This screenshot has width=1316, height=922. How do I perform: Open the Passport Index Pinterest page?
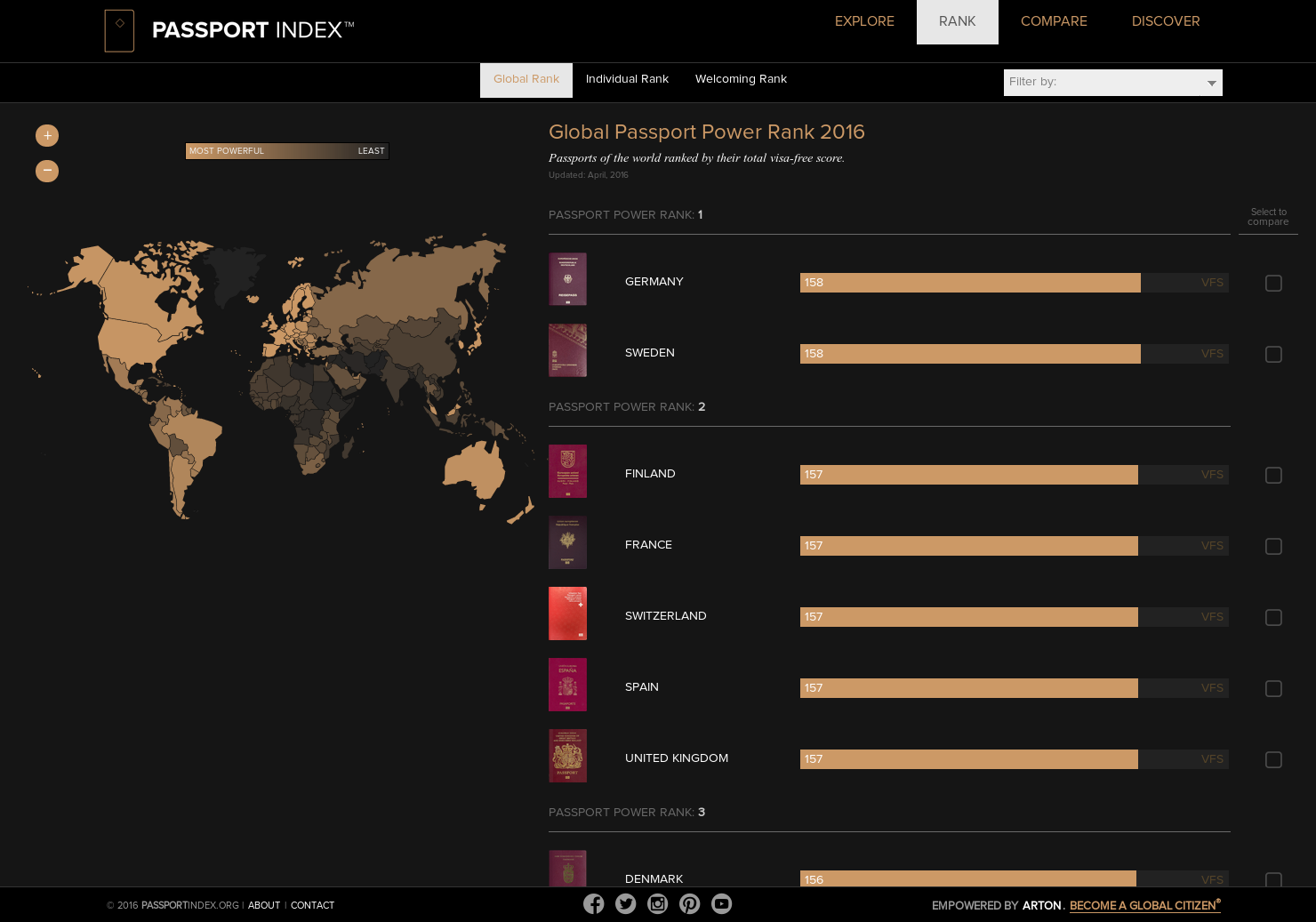coord(689,903)
